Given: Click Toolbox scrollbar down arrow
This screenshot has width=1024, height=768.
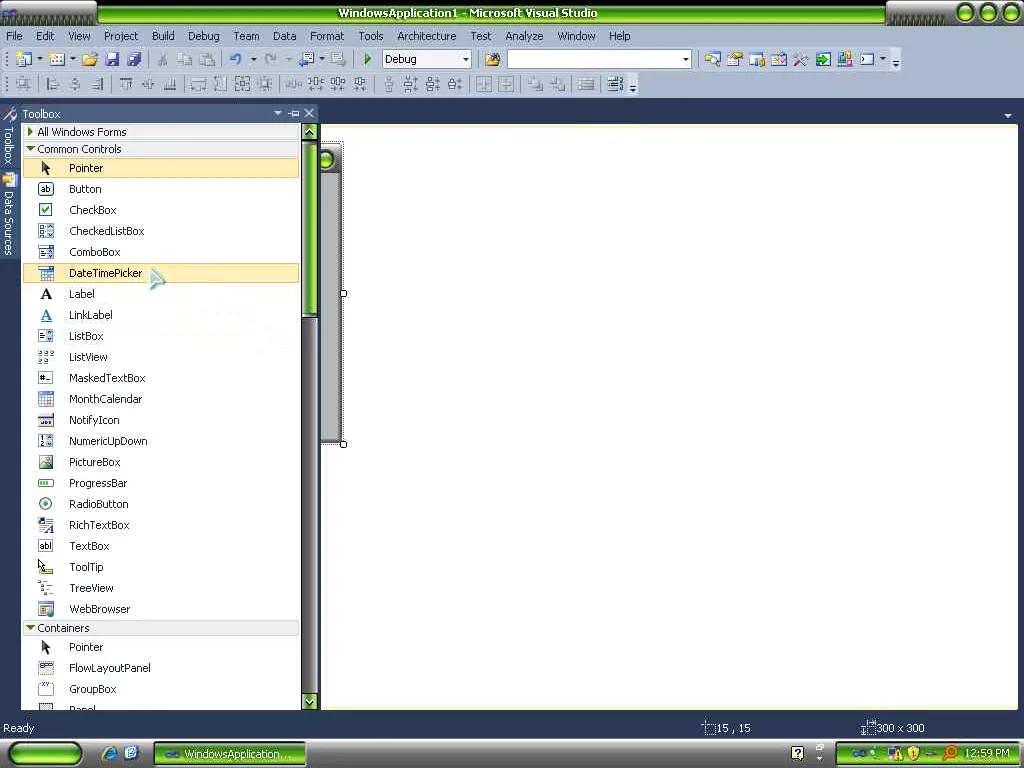Looking at the screenshot, I should click(310, 701).
